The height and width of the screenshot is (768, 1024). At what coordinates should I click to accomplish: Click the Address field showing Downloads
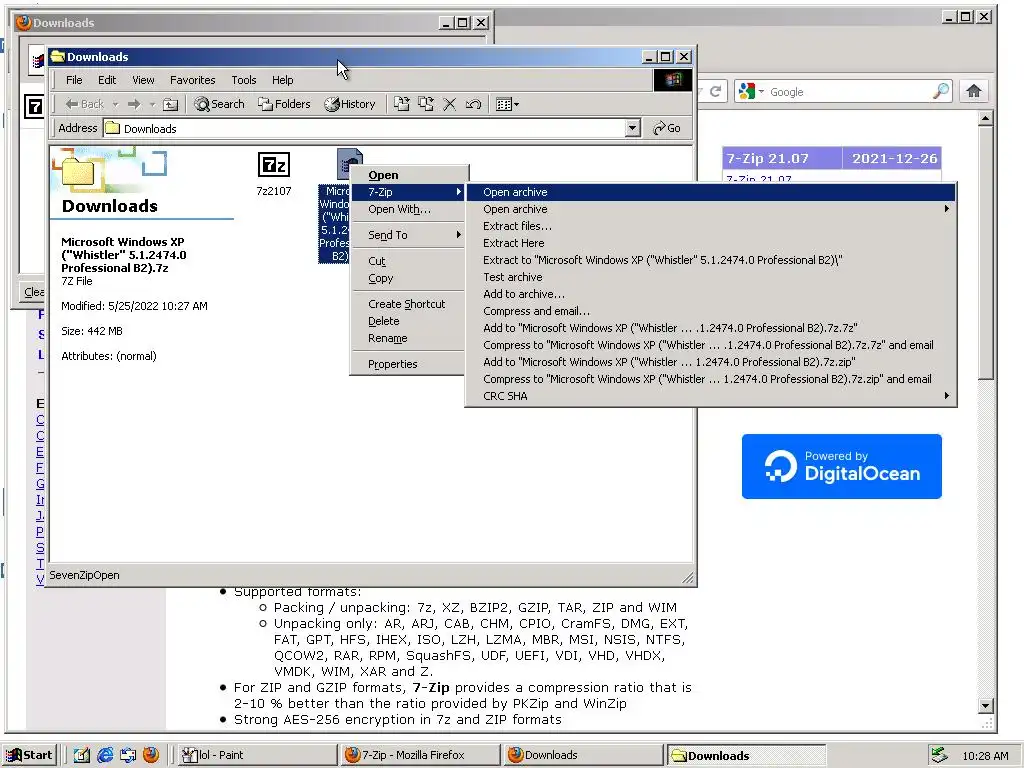click(364, 128)
